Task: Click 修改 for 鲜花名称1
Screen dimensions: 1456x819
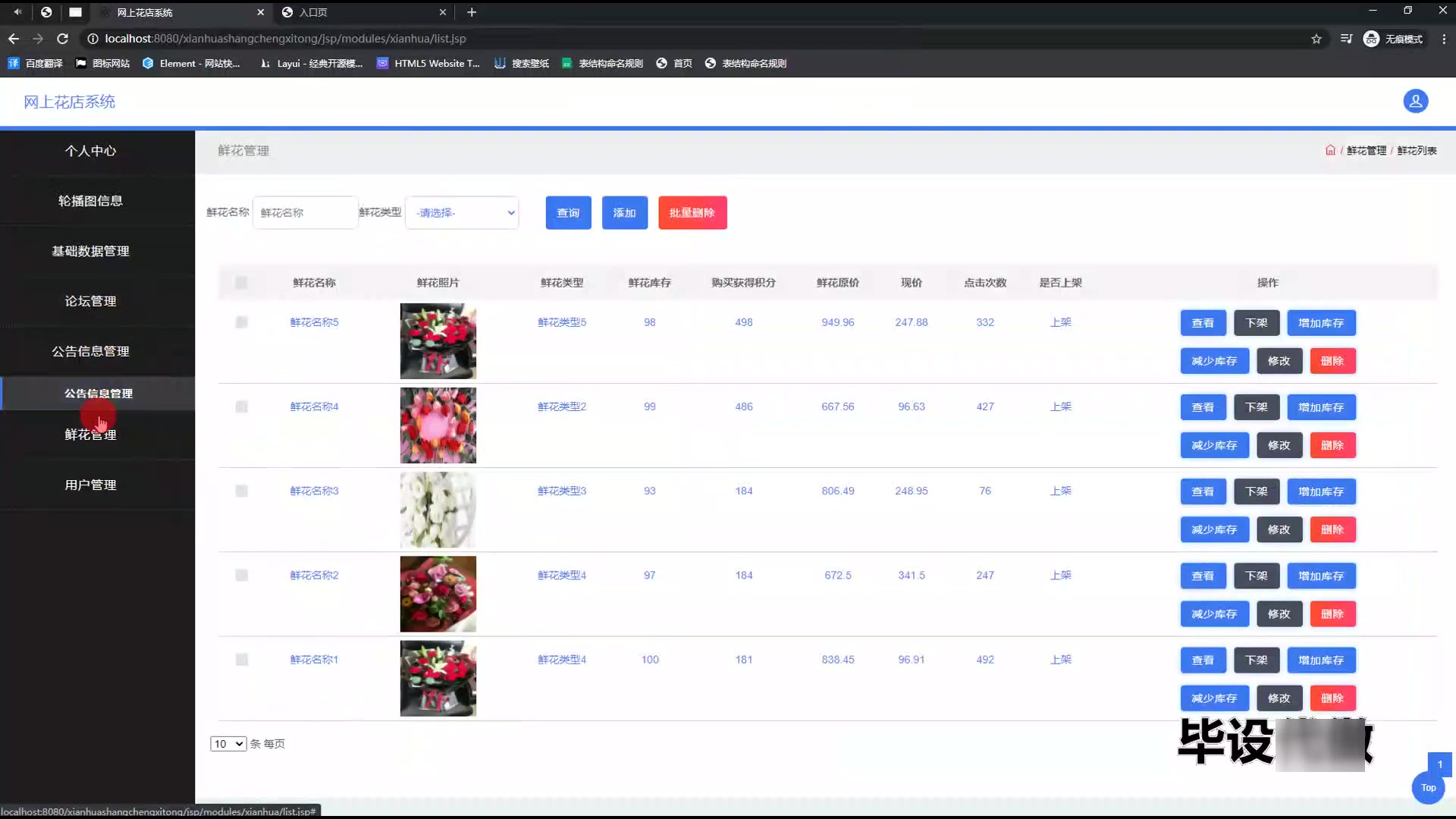Action: pyautogui.click(x=1279, y=698)
